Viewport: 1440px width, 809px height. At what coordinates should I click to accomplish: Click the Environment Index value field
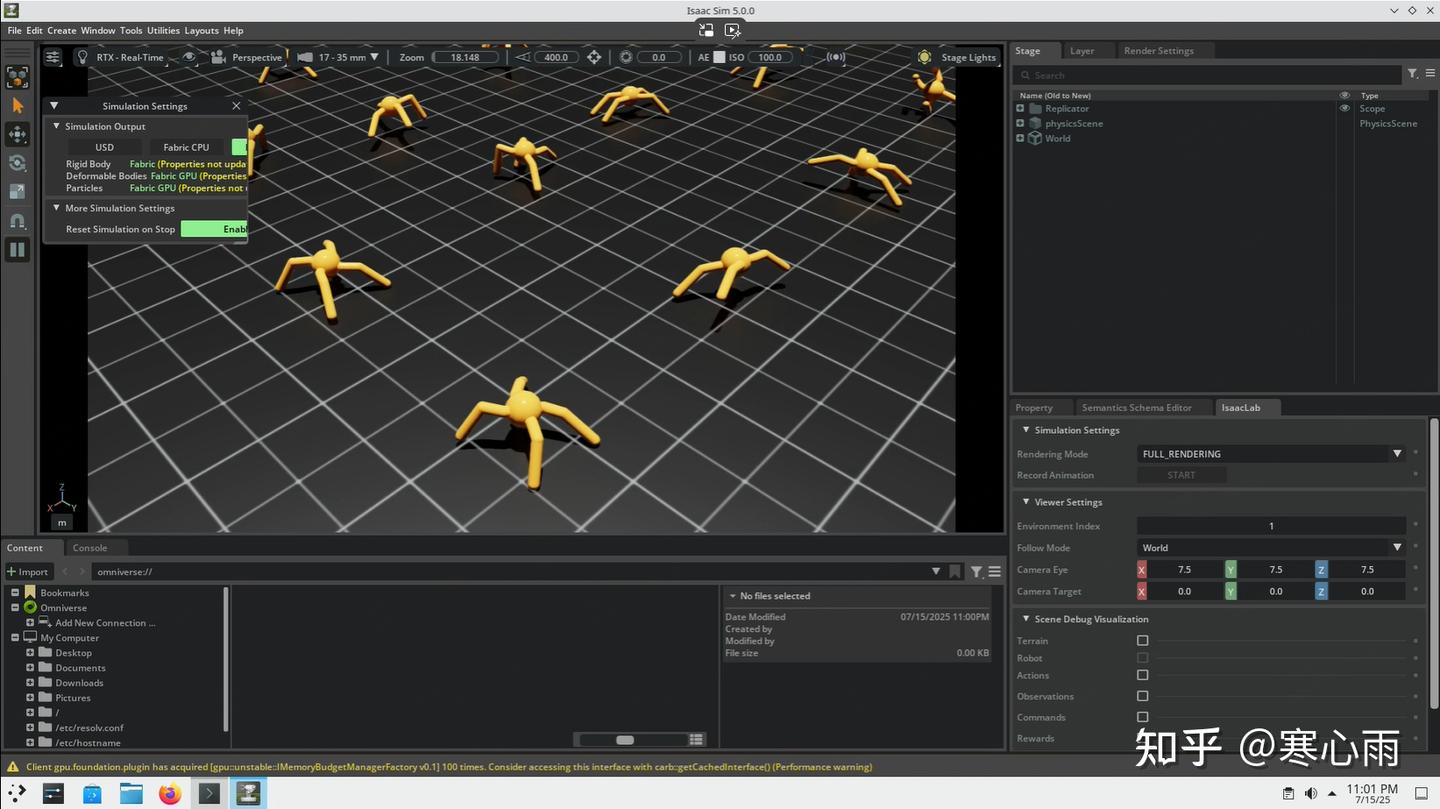point(1271,526)
